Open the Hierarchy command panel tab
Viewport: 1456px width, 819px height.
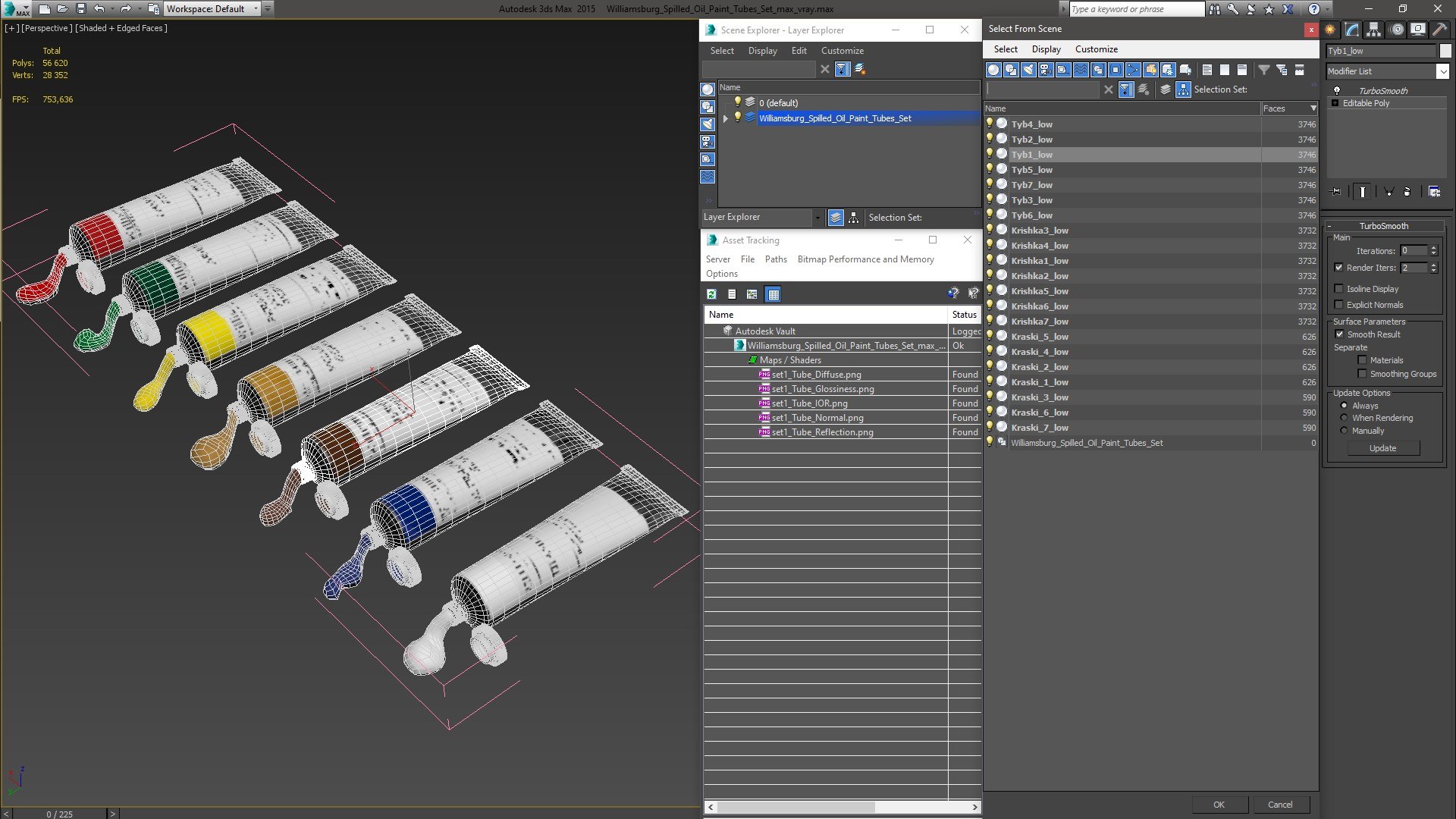(x=1373, y=30)
